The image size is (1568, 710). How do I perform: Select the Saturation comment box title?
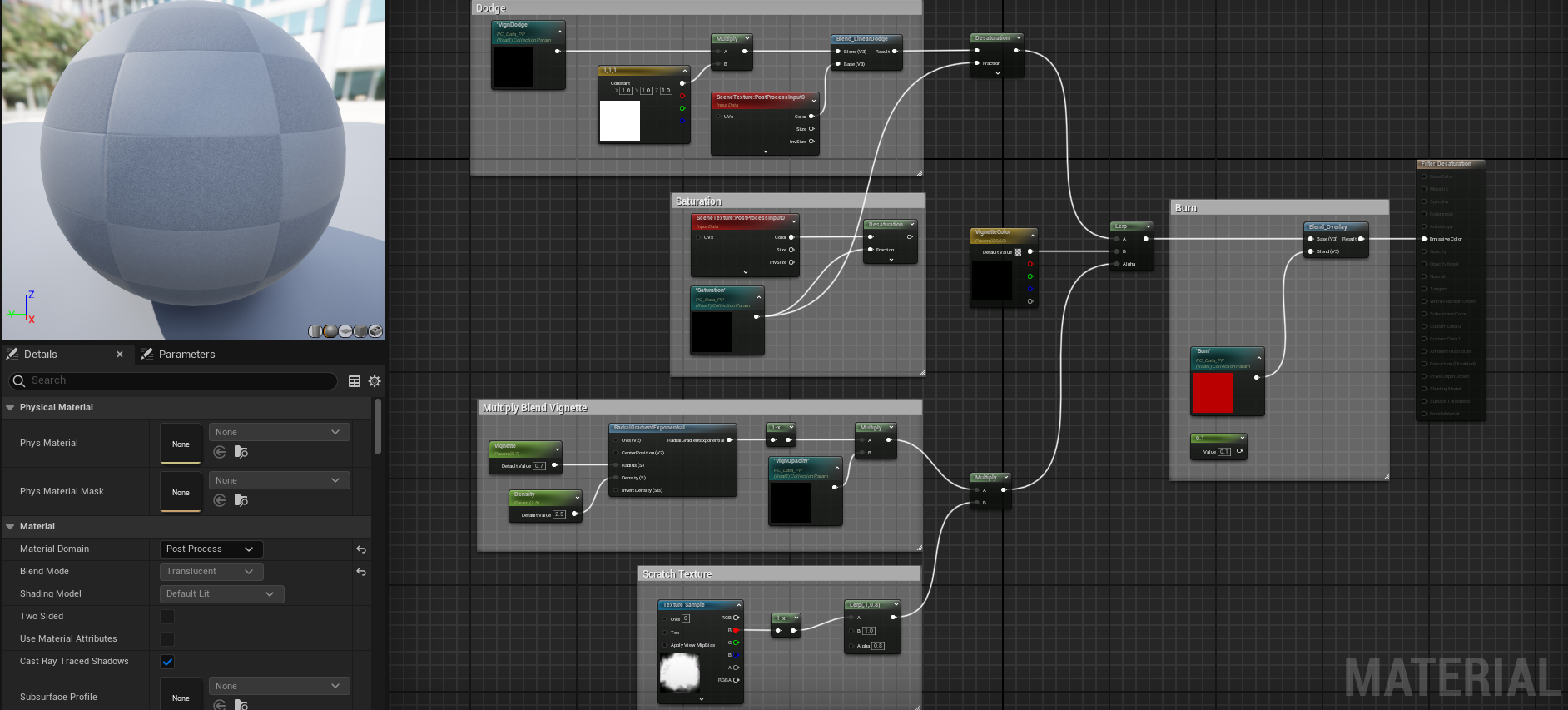click(698, 201)
